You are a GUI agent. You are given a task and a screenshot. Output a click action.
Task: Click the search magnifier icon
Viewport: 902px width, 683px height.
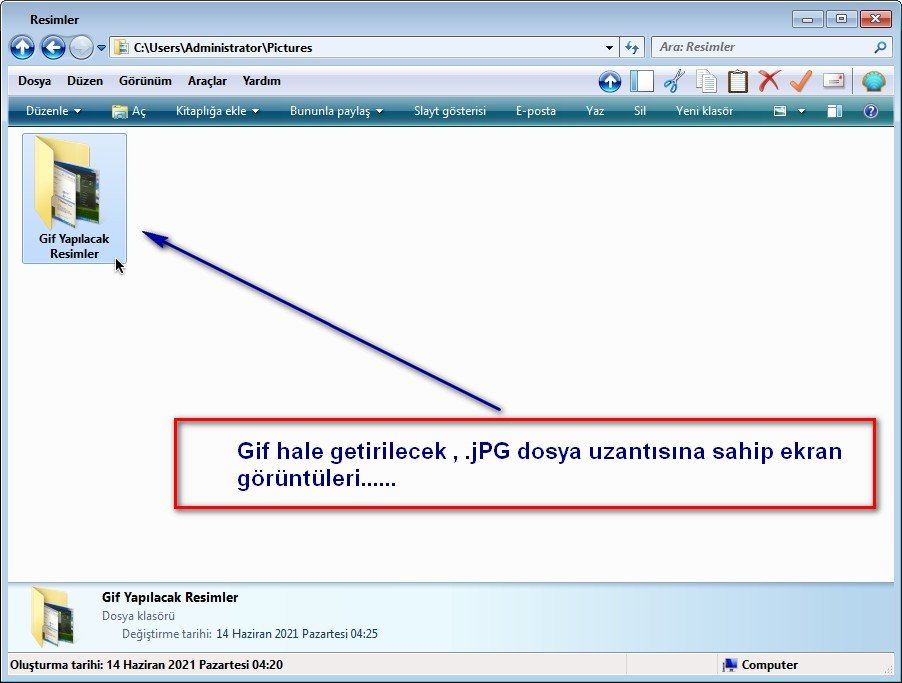880,47
